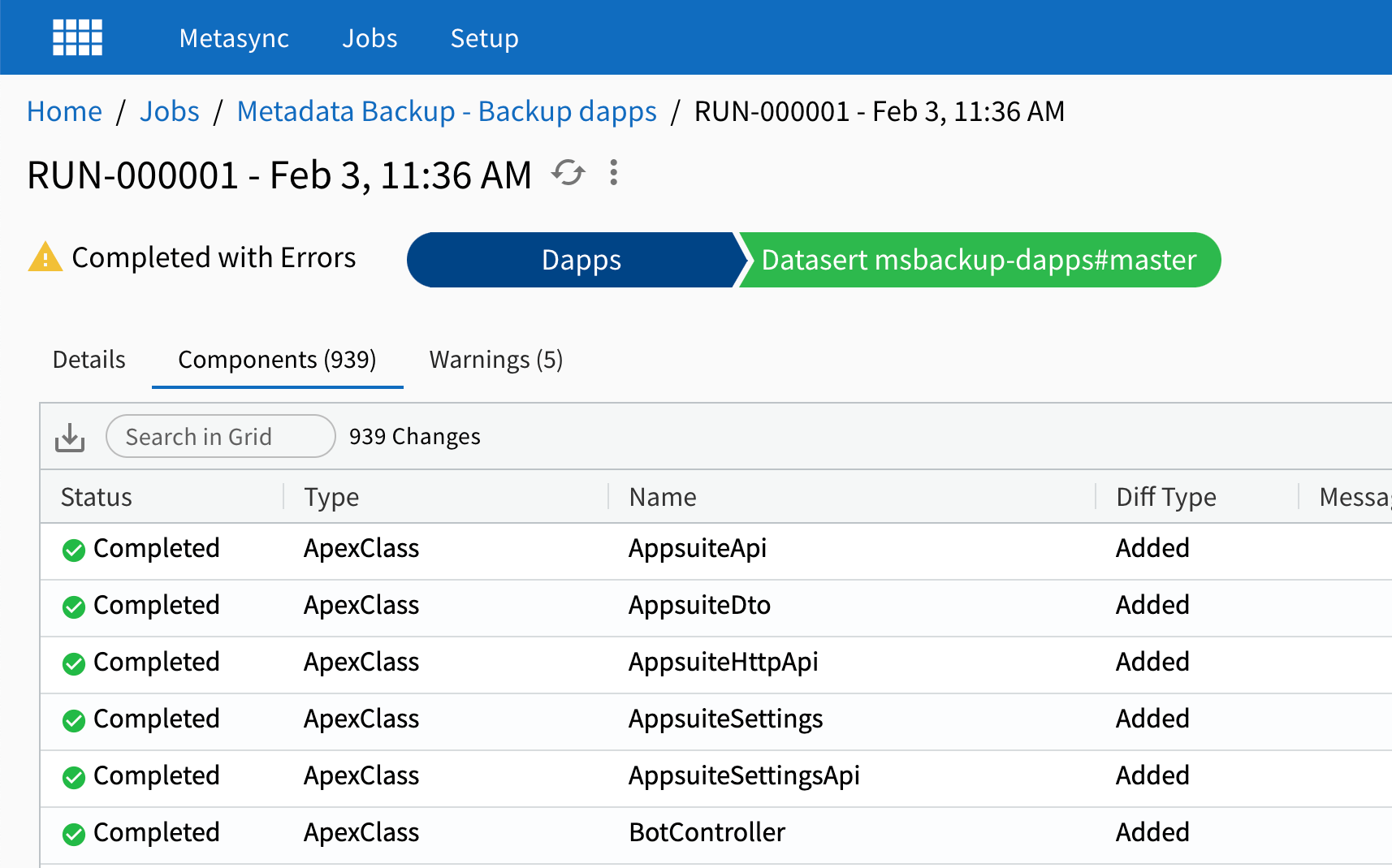Click green check icon in AppsuiteApi row
Viewport: 1392px width, 868px height.
click(x=74, y=551)
